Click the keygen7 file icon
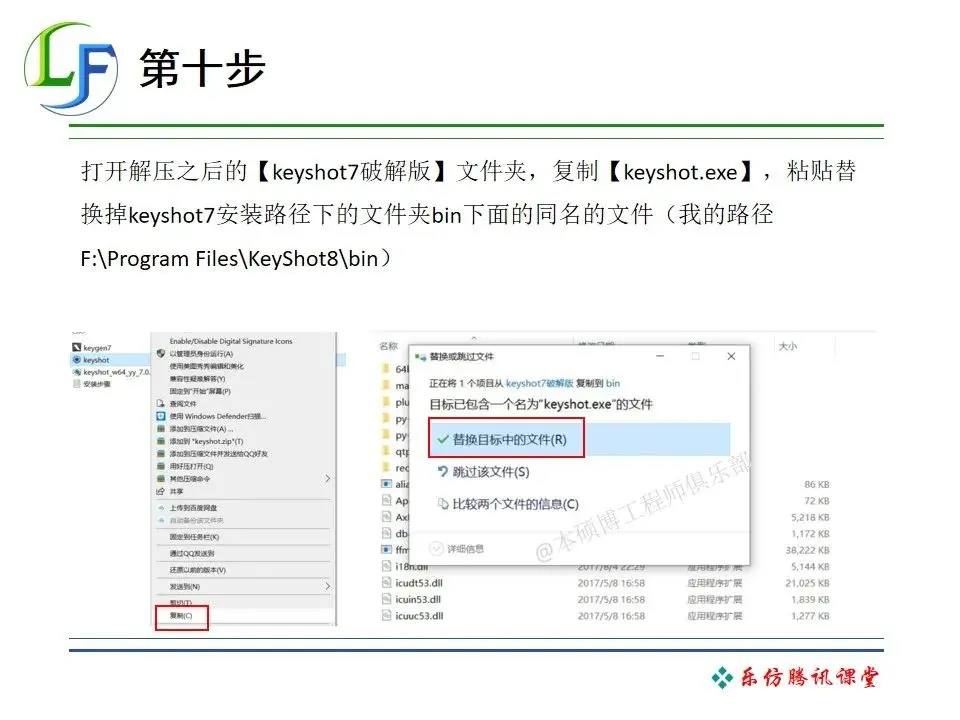Screen dimensions: 960x720 pos(77,348)
